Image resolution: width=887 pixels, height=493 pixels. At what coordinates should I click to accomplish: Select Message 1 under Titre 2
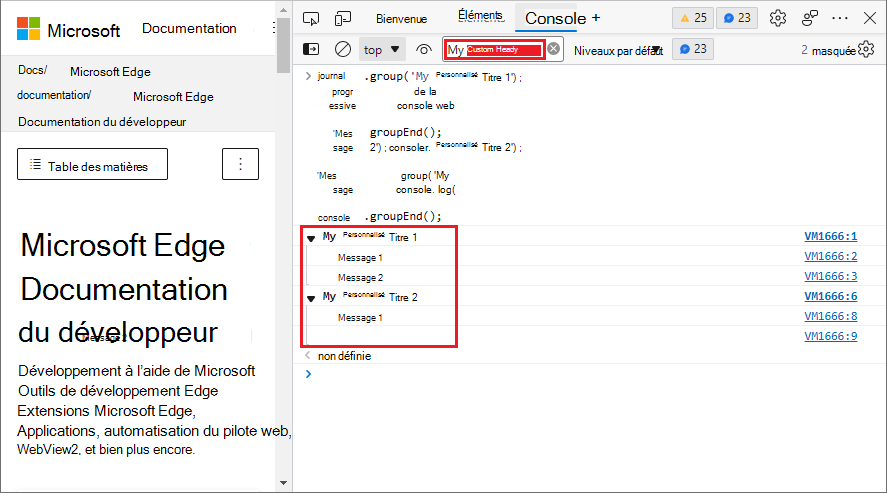point(360,318)
